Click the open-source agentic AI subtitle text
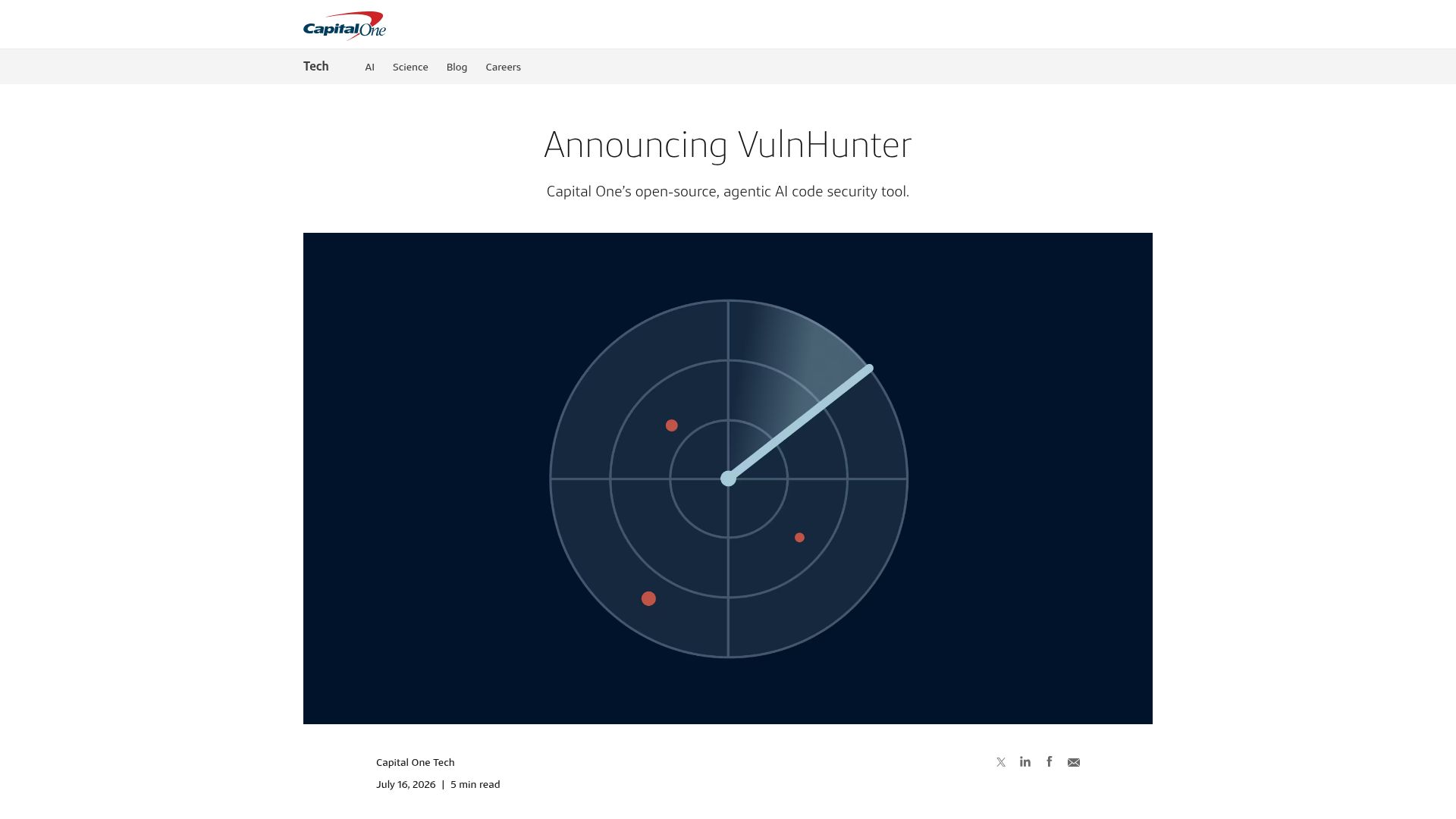This screenshot has height=819, width=1456. click(728, 191)
